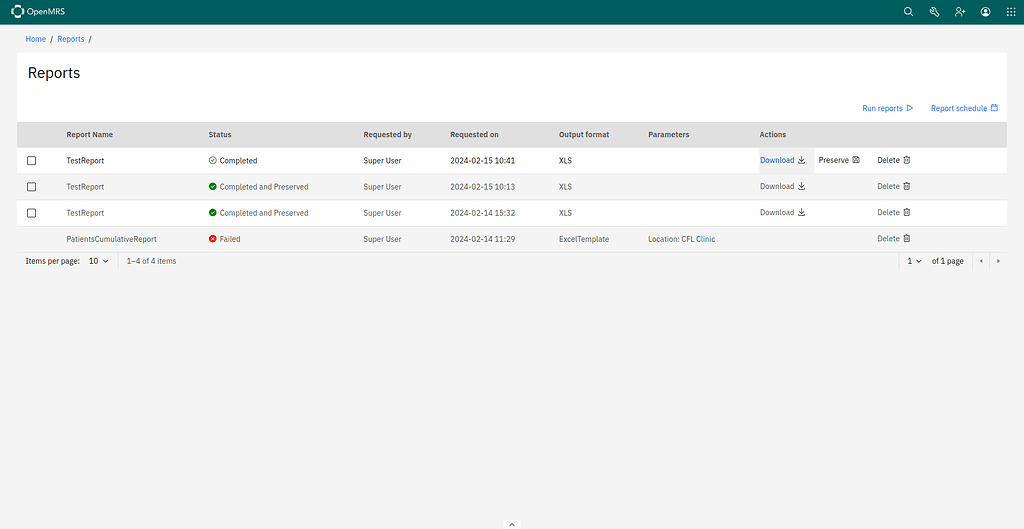Image resolution: width=1024 pixels, height=529 pixels.
Task: Click the Reports page heading
Action: pos(54,73)
